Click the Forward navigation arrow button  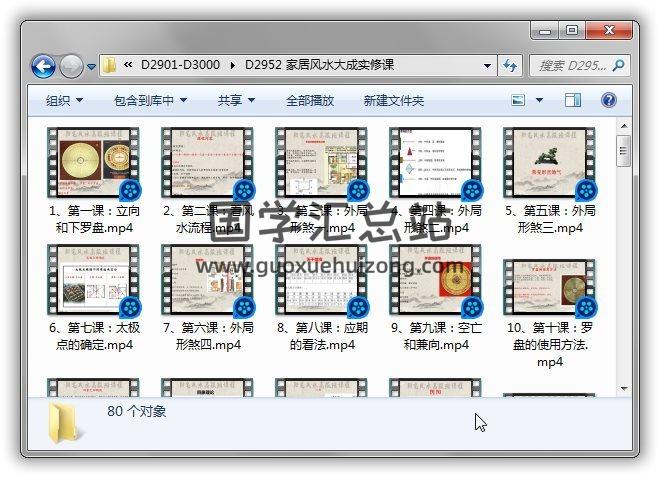71,66
